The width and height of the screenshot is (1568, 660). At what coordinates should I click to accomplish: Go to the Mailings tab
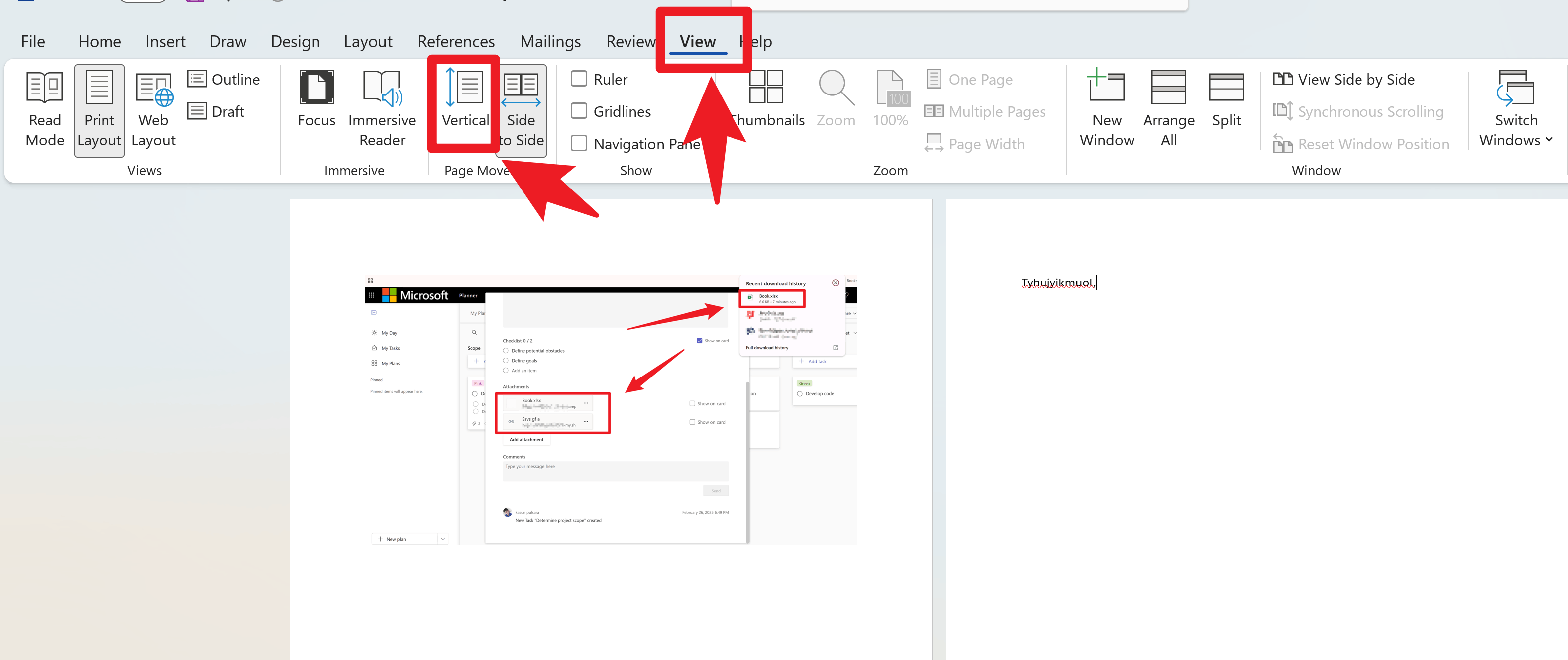click(x=550, y=41)
